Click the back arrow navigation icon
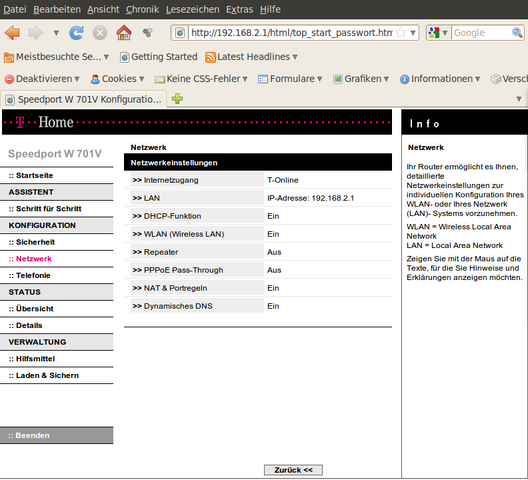Image resolution: width=528 pixels, height=480 pixels. point(12,33)
